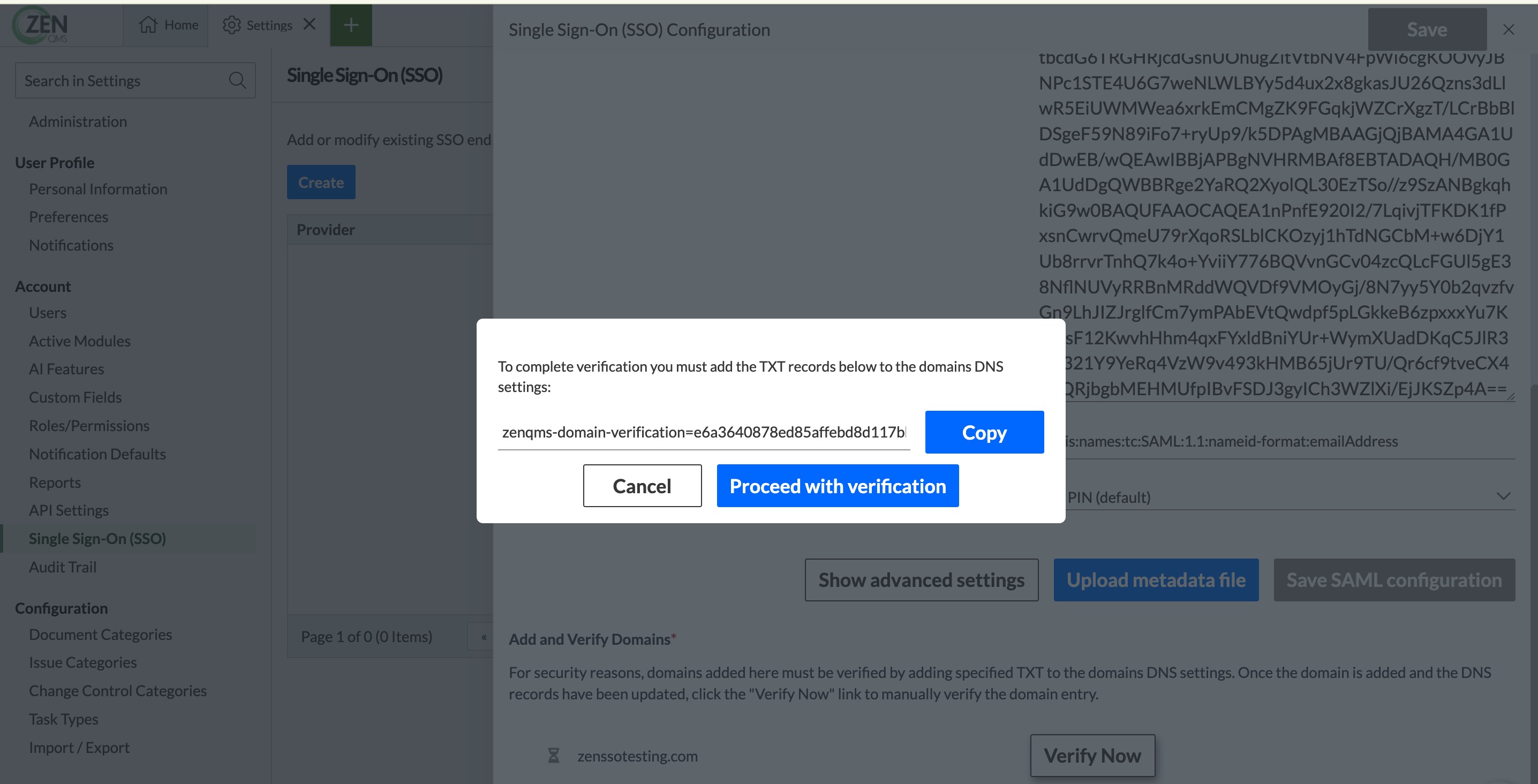Click Upload metadata file button
Screen dimensions: 1538x784
click(x=1155, y=580)
